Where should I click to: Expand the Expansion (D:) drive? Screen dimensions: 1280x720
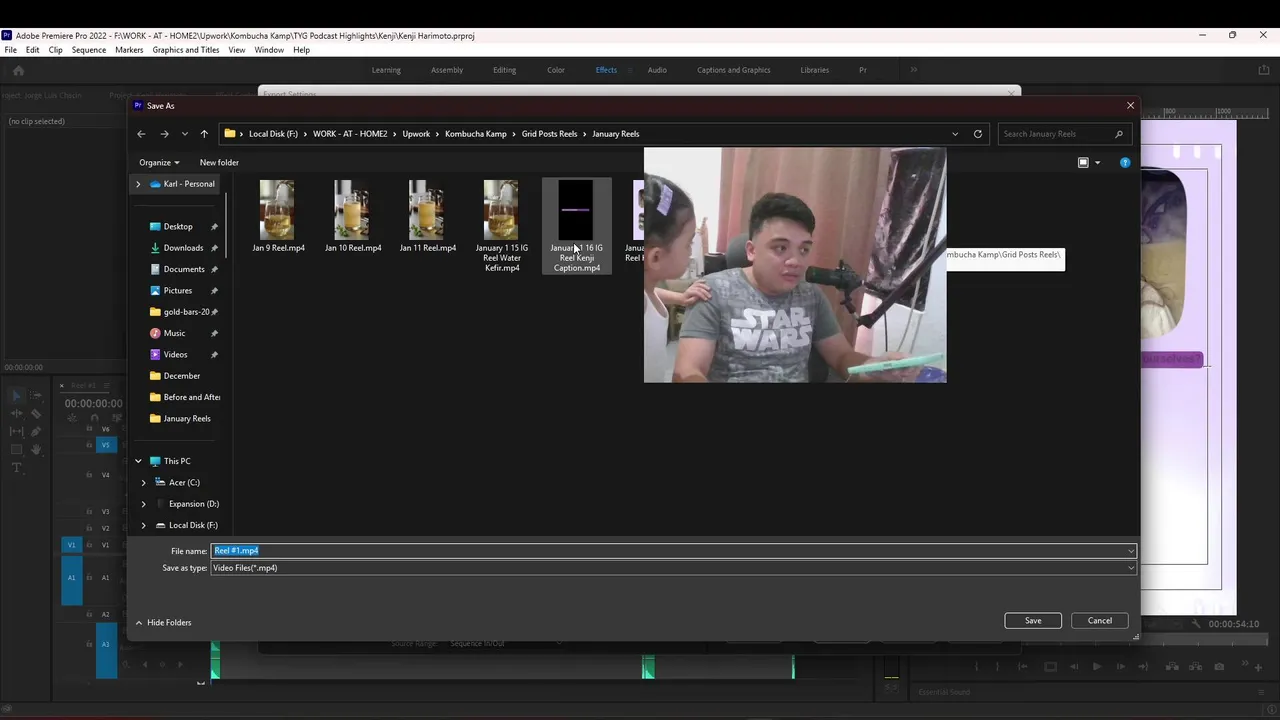[144, 504]
